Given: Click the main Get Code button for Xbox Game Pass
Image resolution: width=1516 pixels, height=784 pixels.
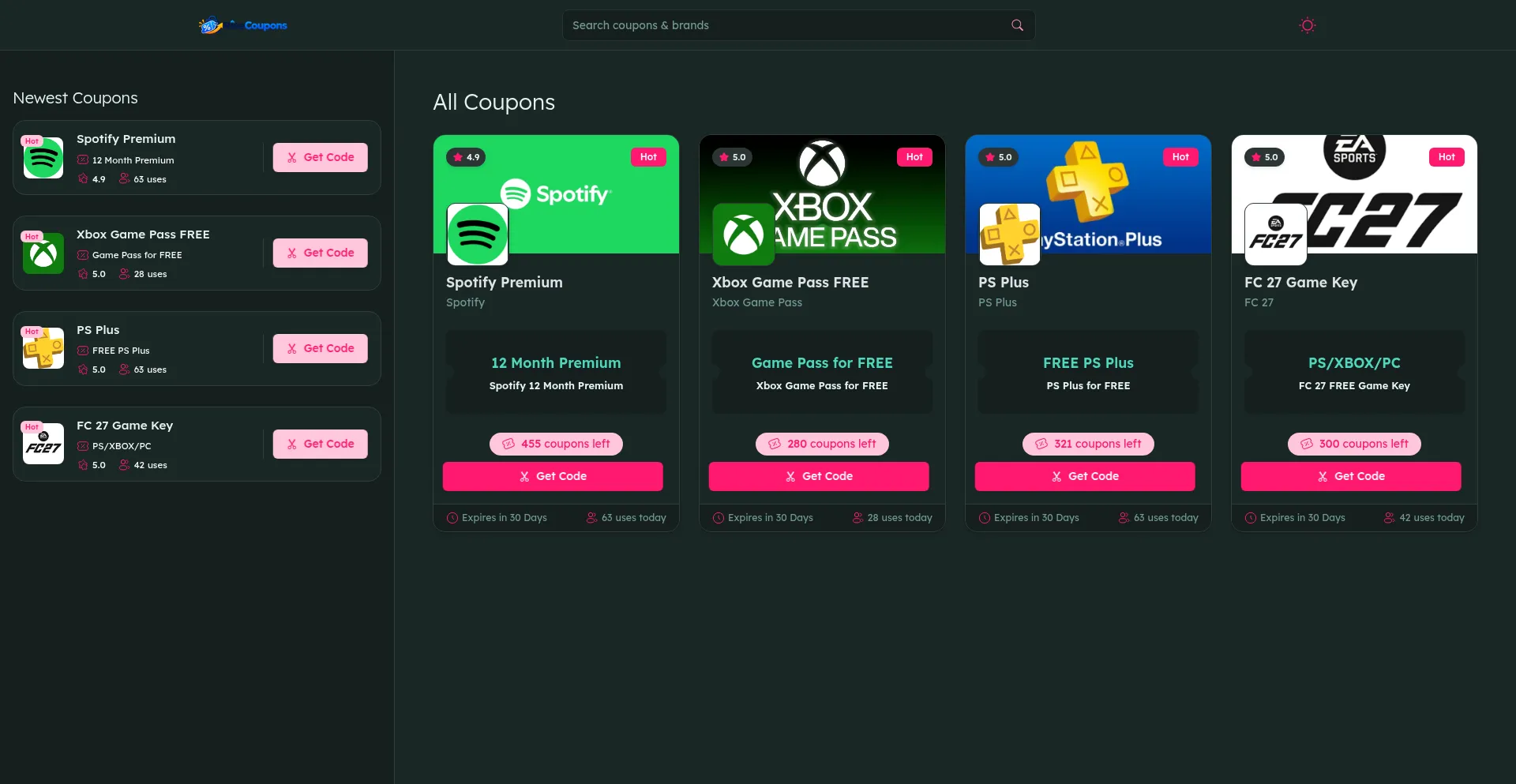Looking at the screenshot, I should (x=819, y=476).
